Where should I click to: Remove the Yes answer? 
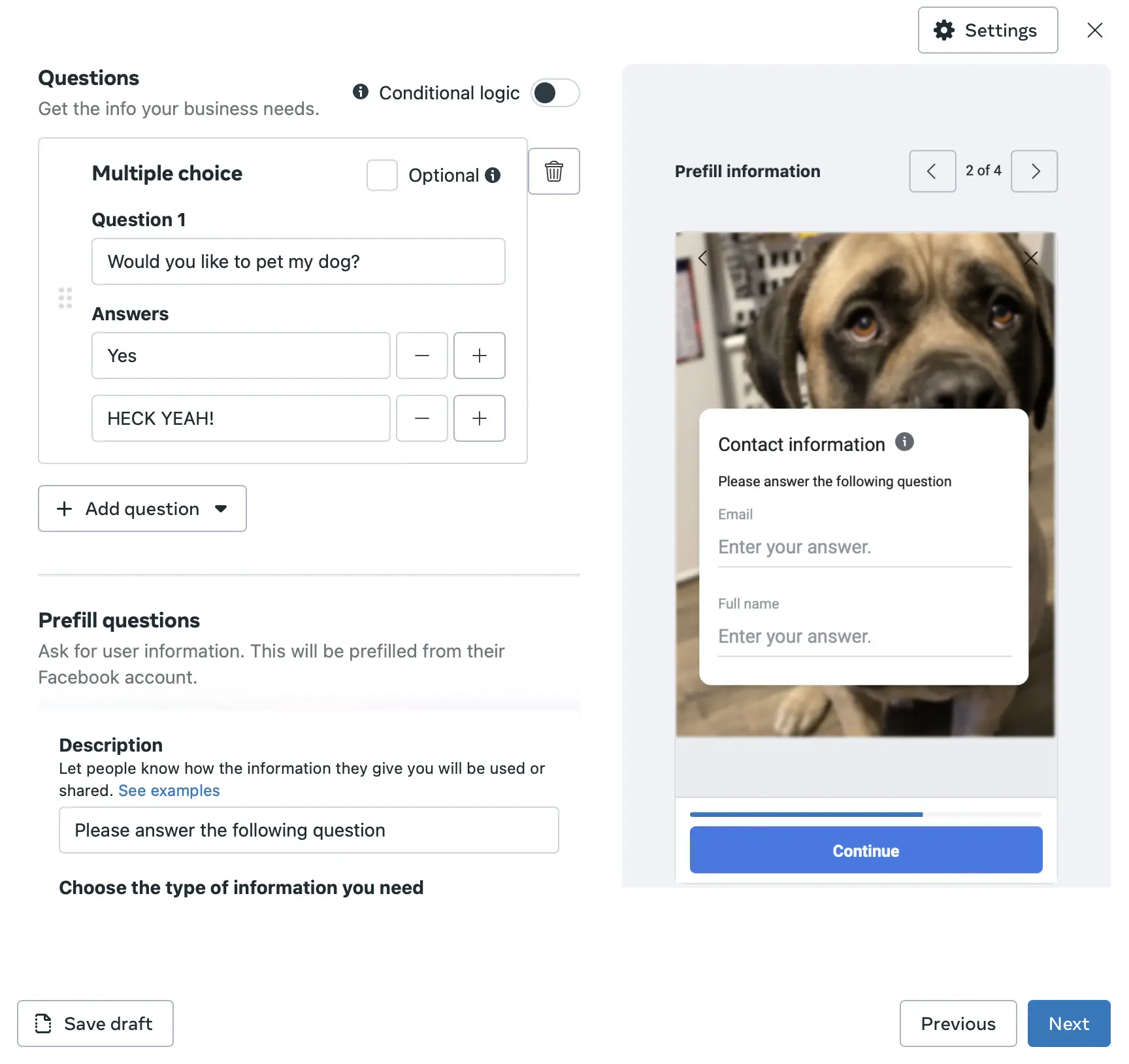pyautogui.click(x=422, y=356)
